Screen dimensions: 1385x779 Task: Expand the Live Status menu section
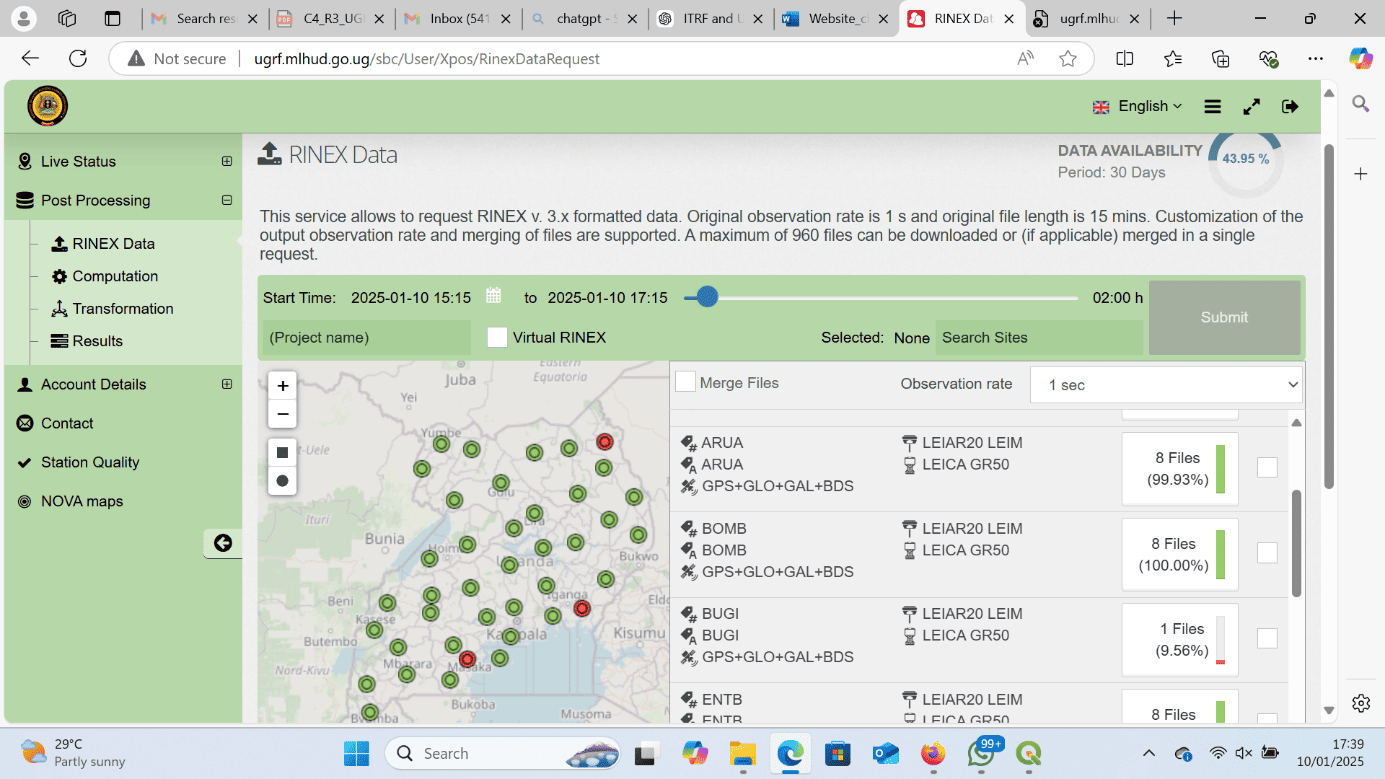(227, 161)
